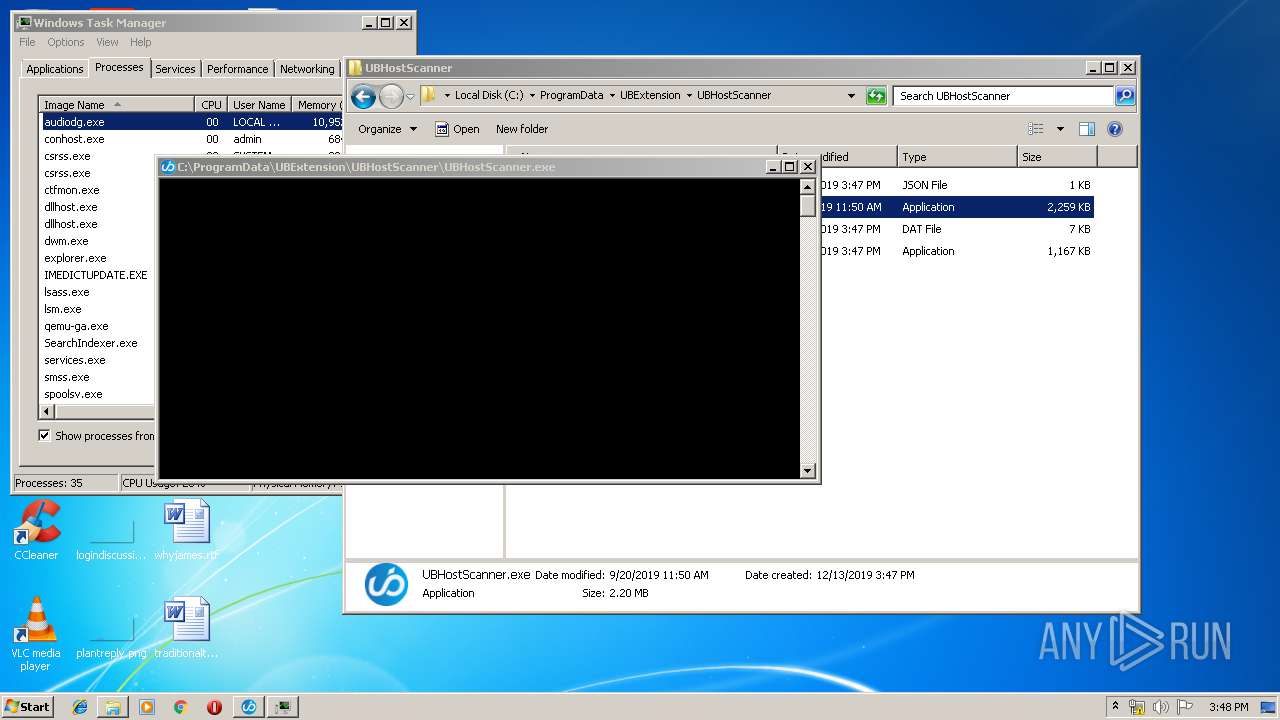Select the conhost.exe process
Image resolution: width=1280 pixels, height=720 pixels.
click(x=192, y=139)
